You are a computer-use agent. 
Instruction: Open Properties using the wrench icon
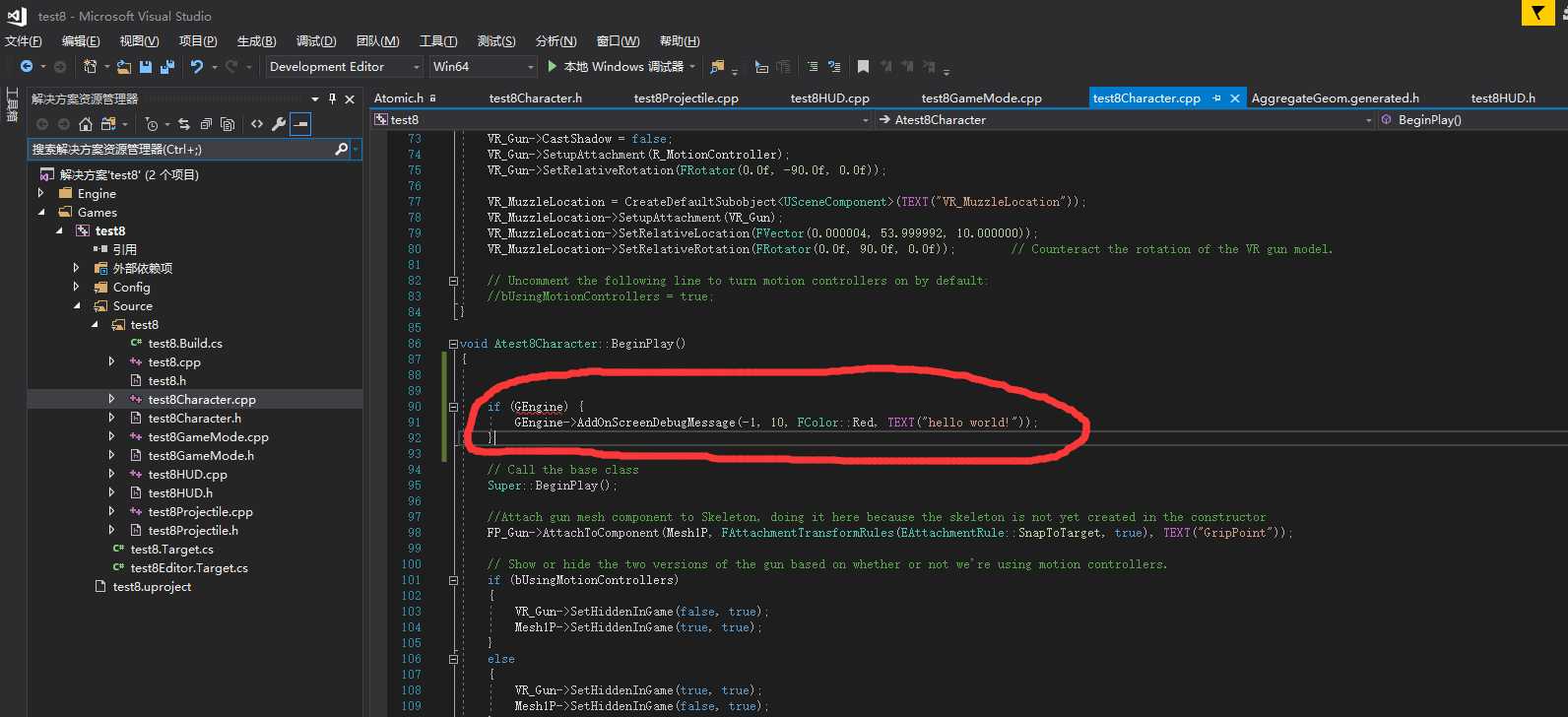tap(279, 124)
